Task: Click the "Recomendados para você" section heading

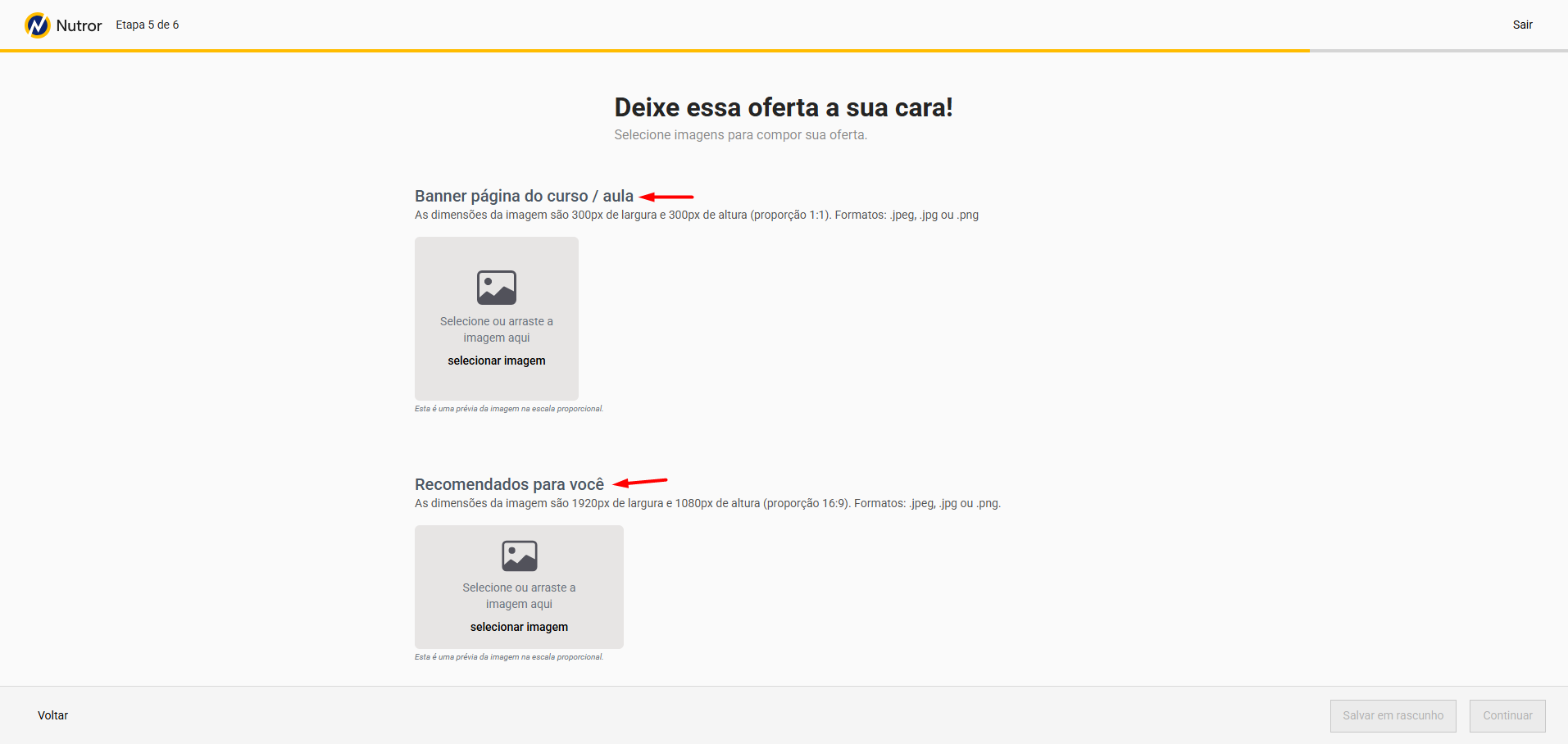Action: 509,484
